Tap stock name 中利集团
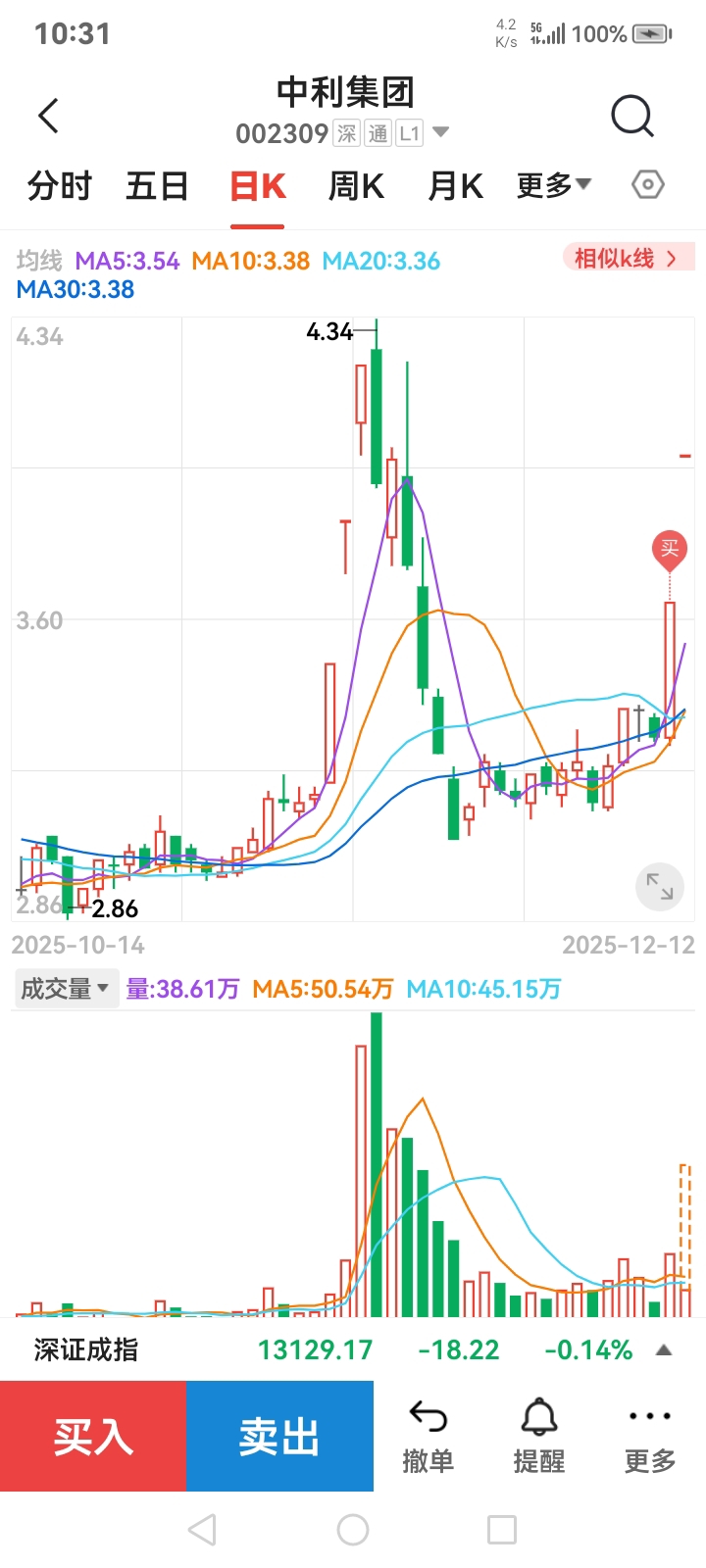 (x=345, y=92)
